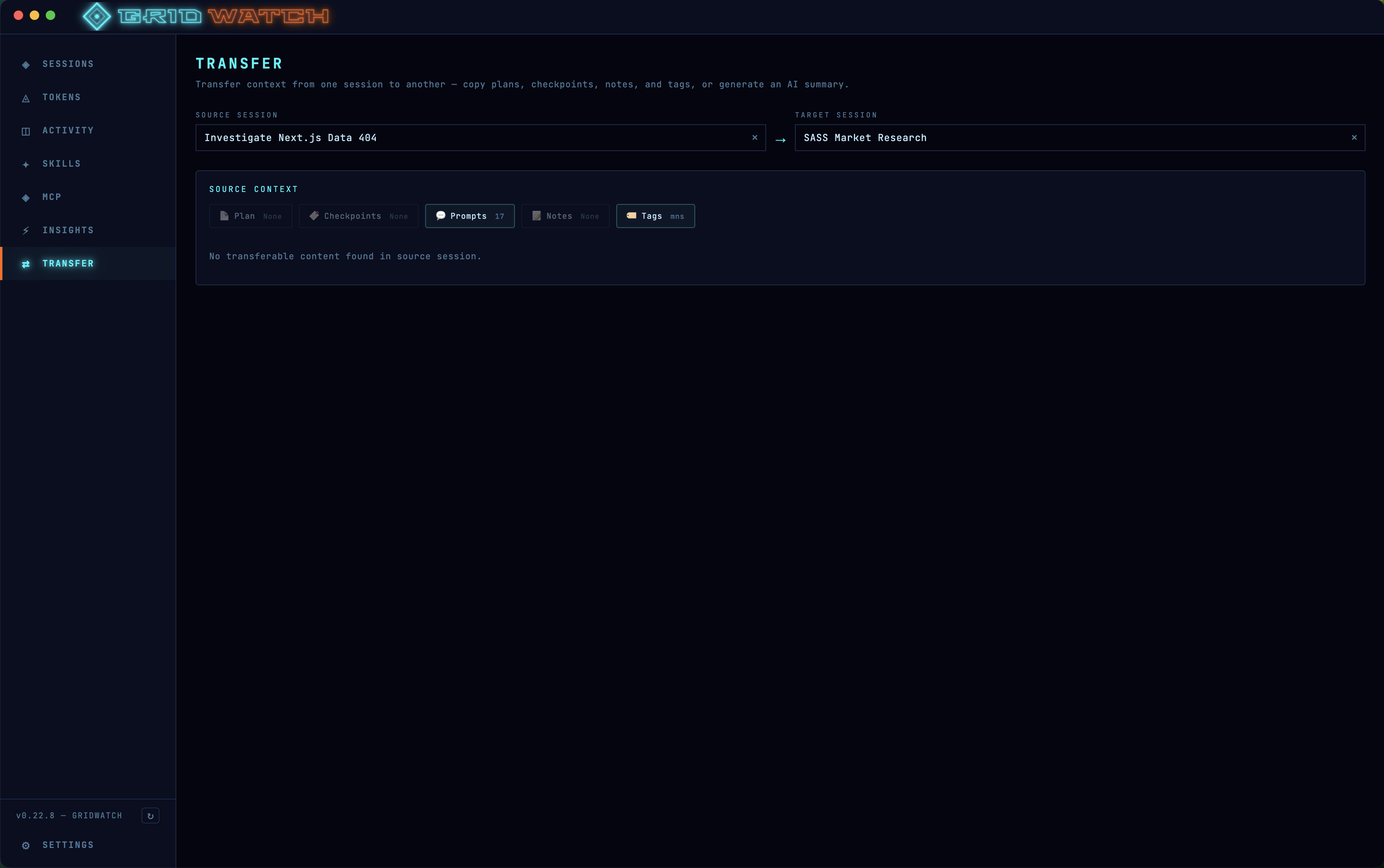The width and height of the screenshot is (1384, 868).
Task: Click the Skills star icon
Action: click(x=26, y=165)
